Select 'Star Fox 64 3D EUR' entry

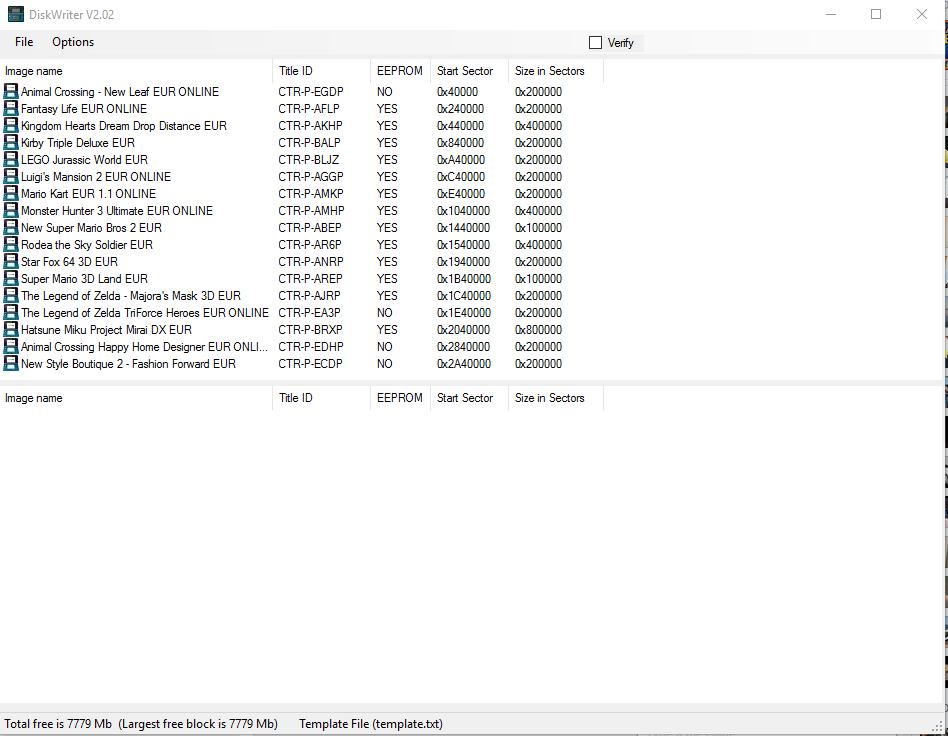[x=70, y=261]
